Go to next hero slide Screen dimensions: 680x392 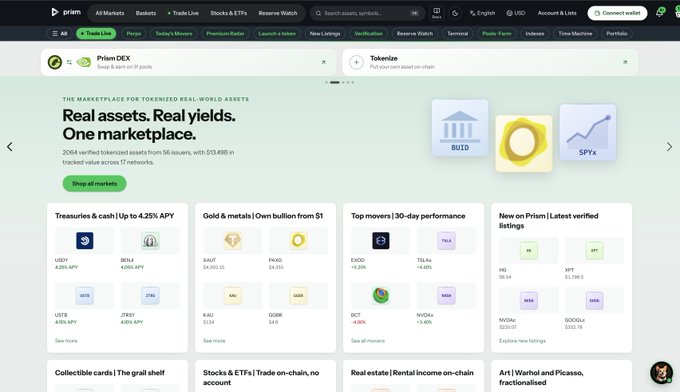point(669,147)
